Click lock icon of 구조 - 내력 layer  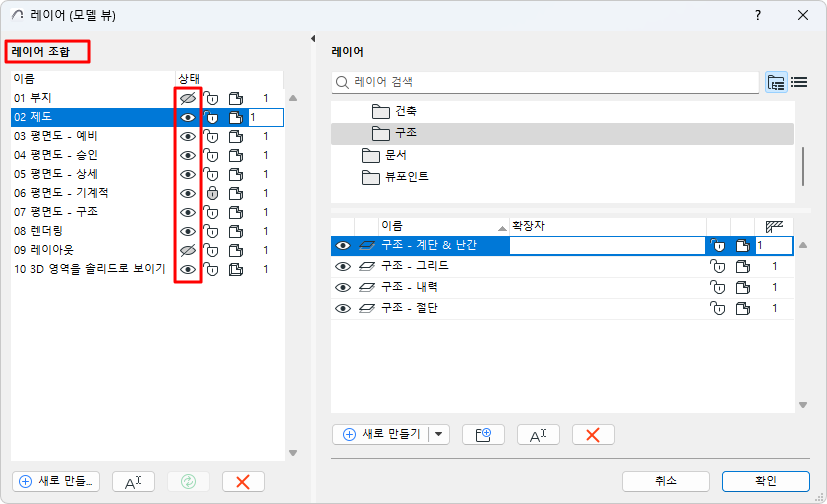717,287
